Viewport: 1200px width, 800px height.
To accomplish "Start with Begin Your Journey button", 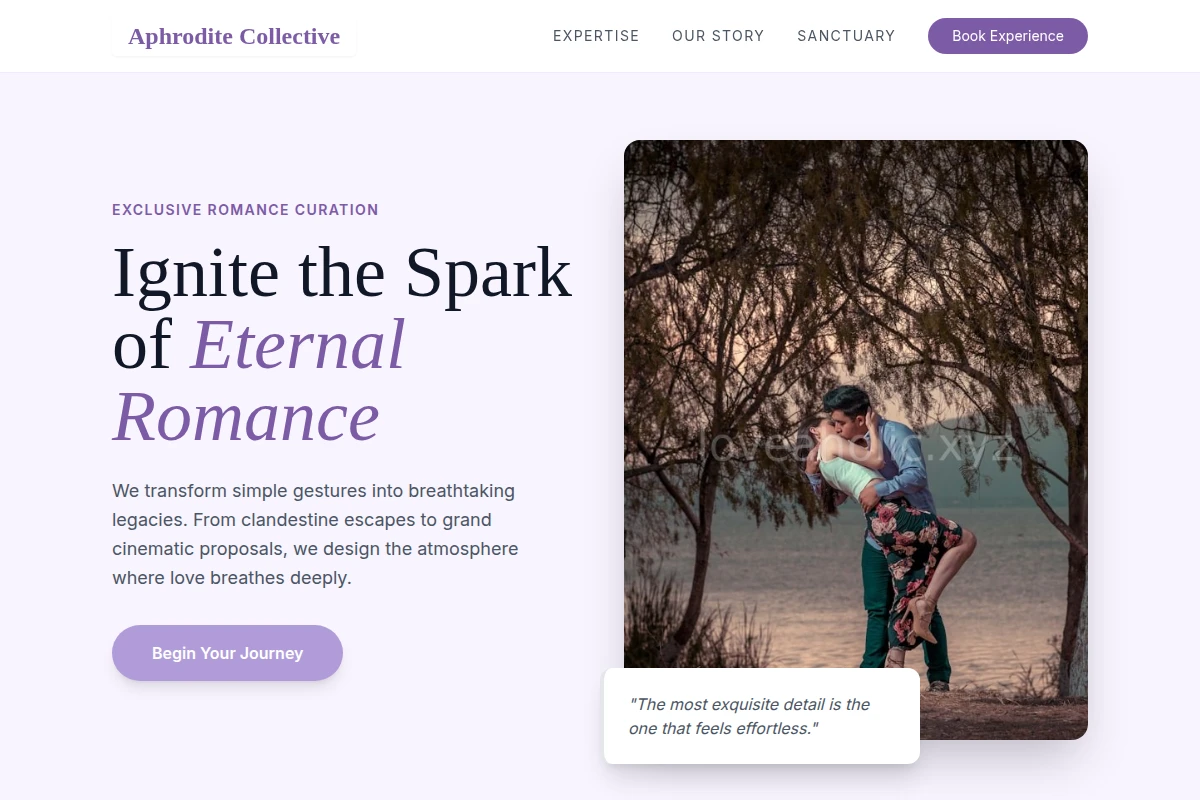I will coord(227,653).
